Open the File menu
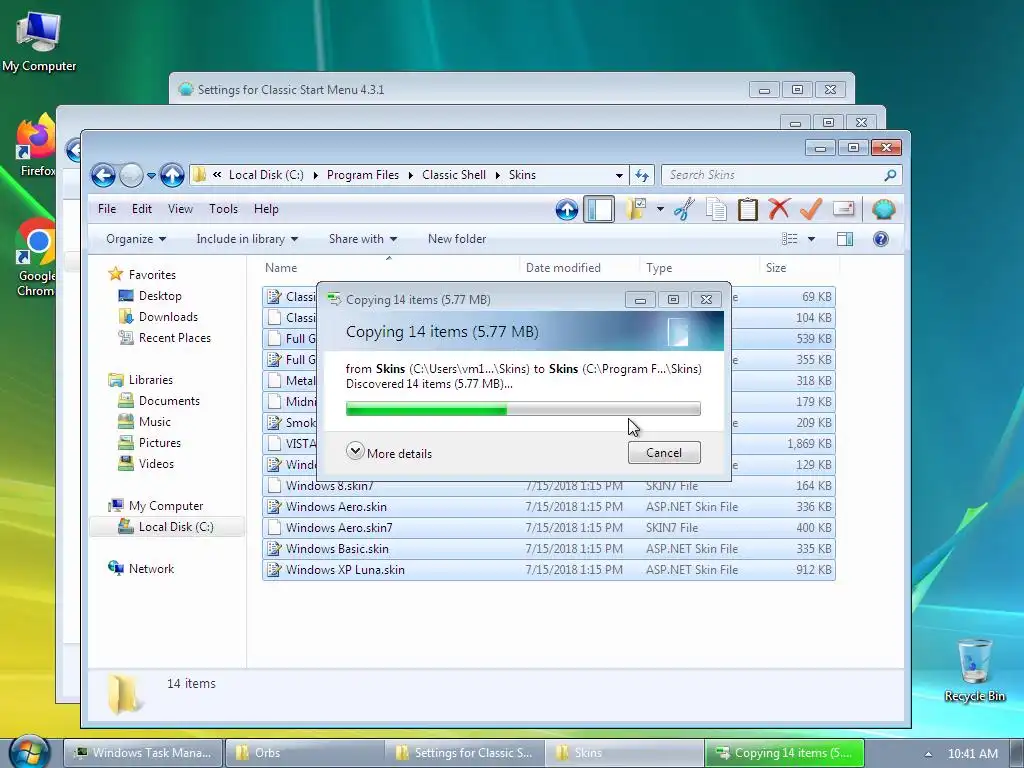This screenshot has height=768, width=1024. pyautogui.click(x=107, y=209)
